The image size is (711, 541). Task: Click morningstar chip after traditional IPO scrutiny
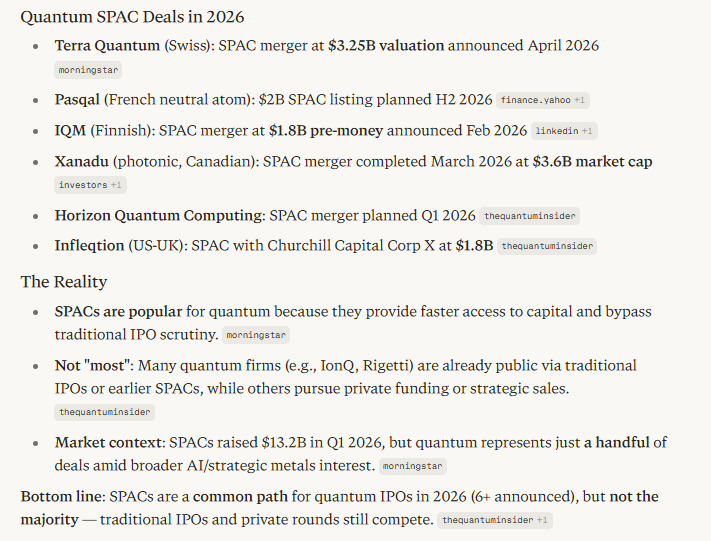255,336
